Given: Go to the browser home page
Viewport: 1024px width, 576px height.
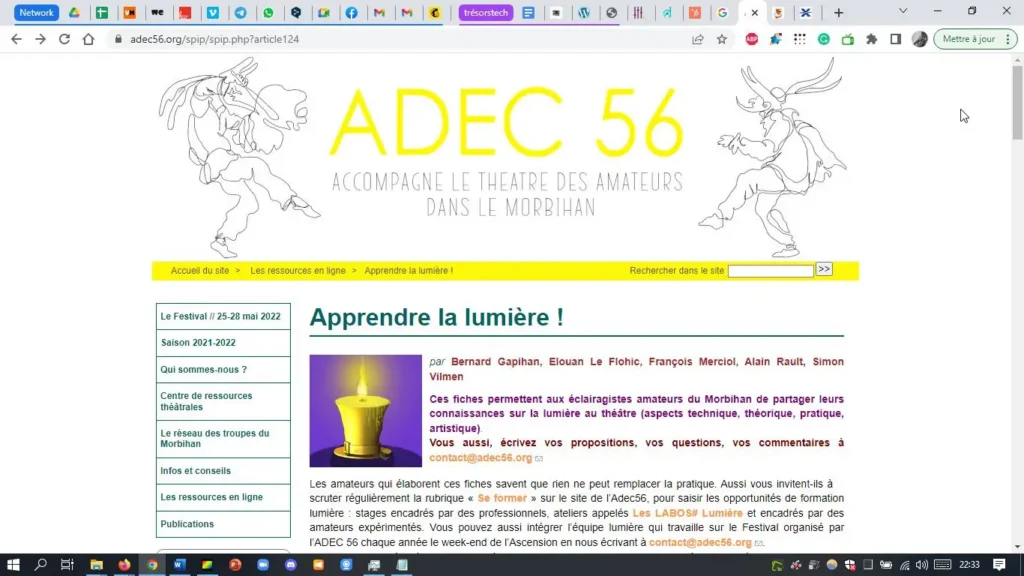Looking at the screenshot, I should pos(88,39).
